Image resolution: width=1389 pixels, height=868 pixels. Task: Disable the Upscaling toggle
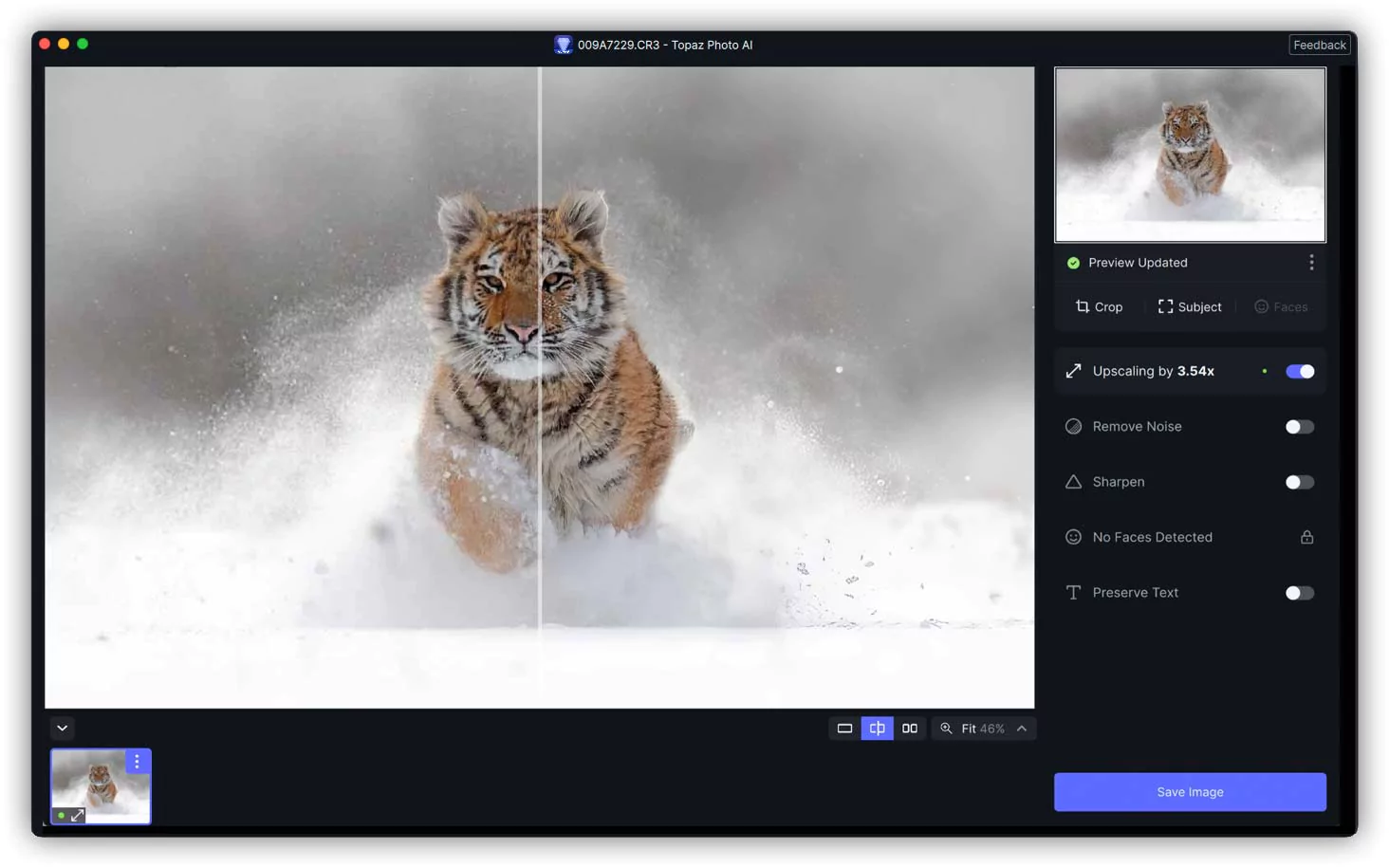pos(1299,371)
